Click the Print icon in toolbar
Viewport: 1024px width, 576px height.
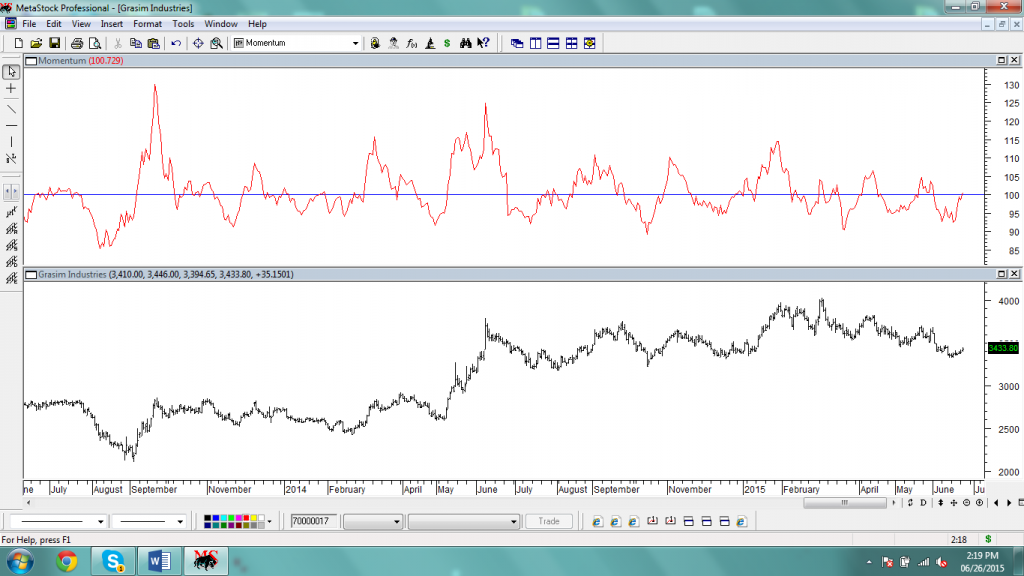(x=78, y=43)
